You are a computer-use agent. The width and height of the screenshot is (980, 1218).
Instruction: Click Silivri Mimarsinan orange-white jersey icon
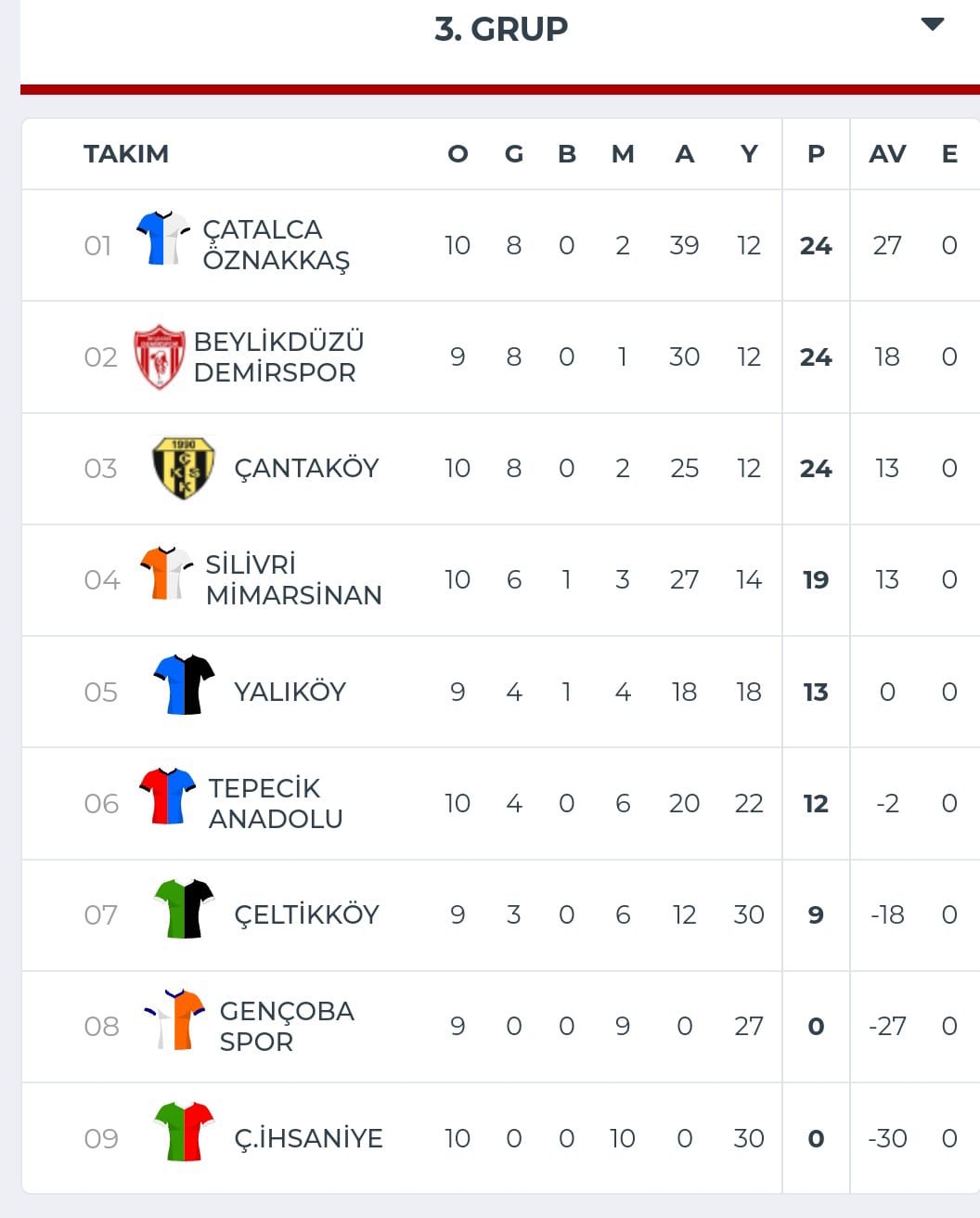166,574
